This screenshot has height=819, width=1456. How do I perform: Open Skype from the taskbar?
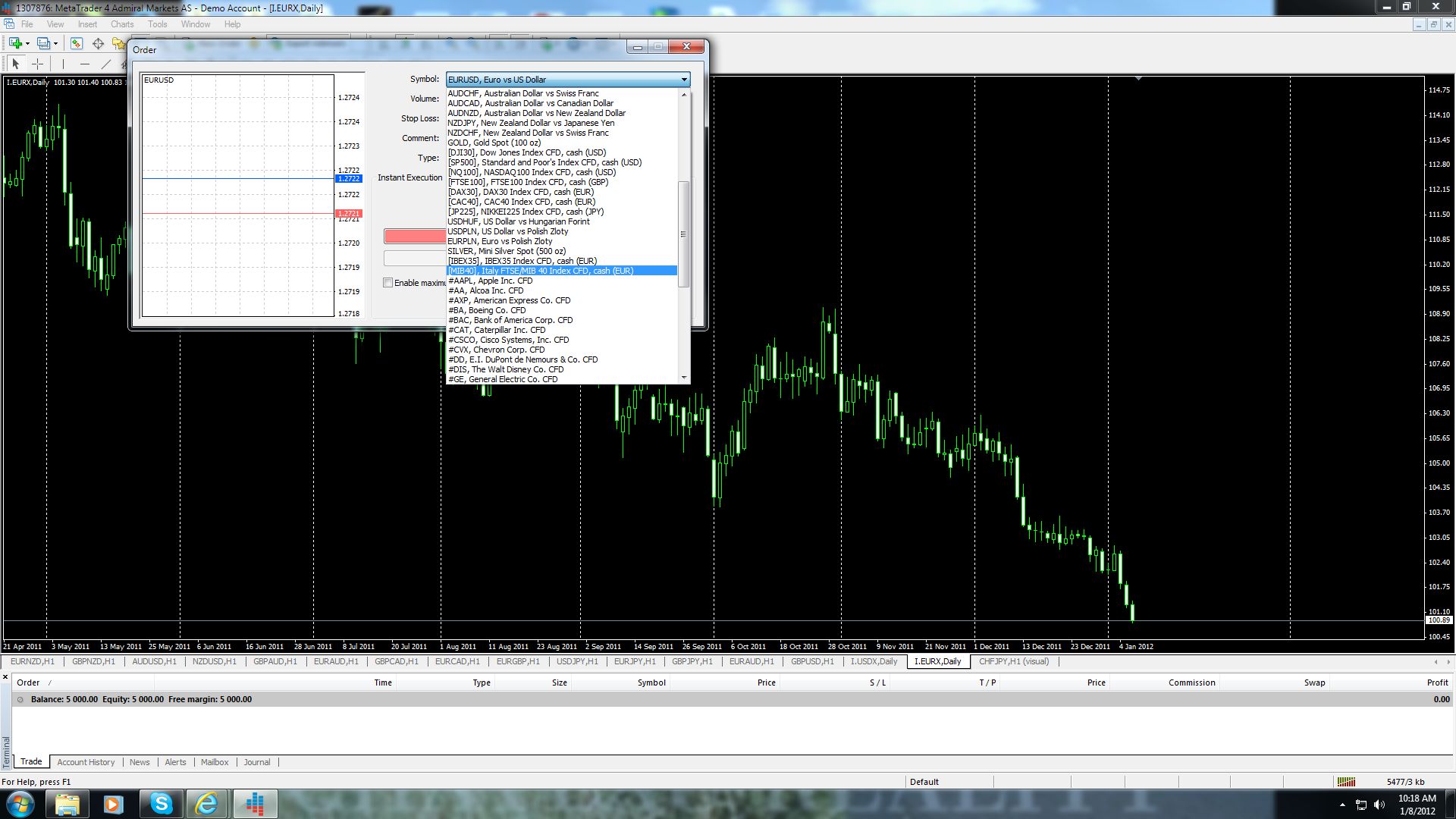(x=161, y=804)
